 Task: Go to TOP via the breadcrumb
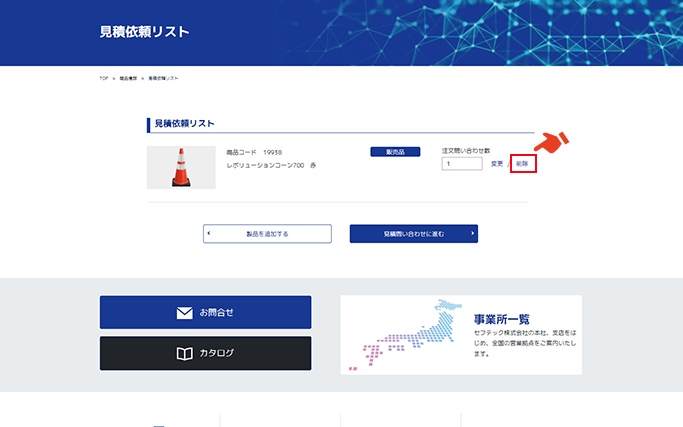[103, 78]
